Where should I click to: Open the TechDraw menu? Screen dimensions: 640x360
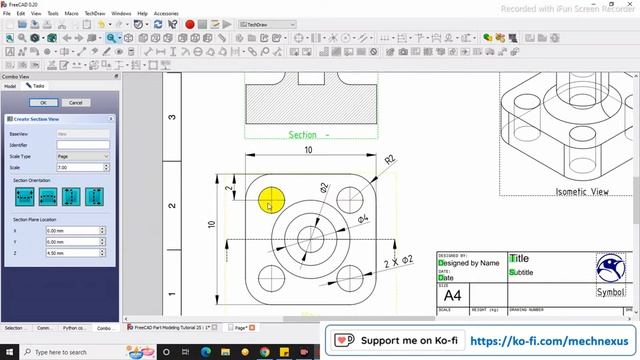(x=95, y=13)
